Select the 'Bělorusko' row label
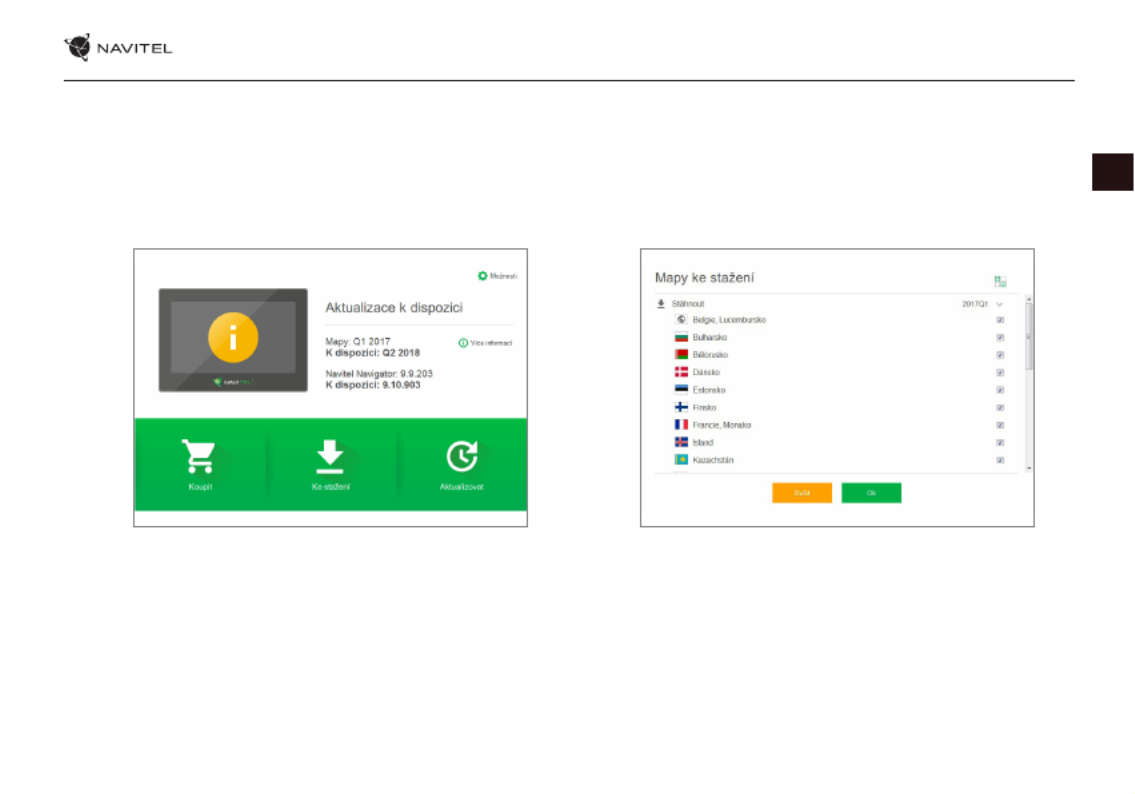This screenshot has height=794, width=1135. 710,355
